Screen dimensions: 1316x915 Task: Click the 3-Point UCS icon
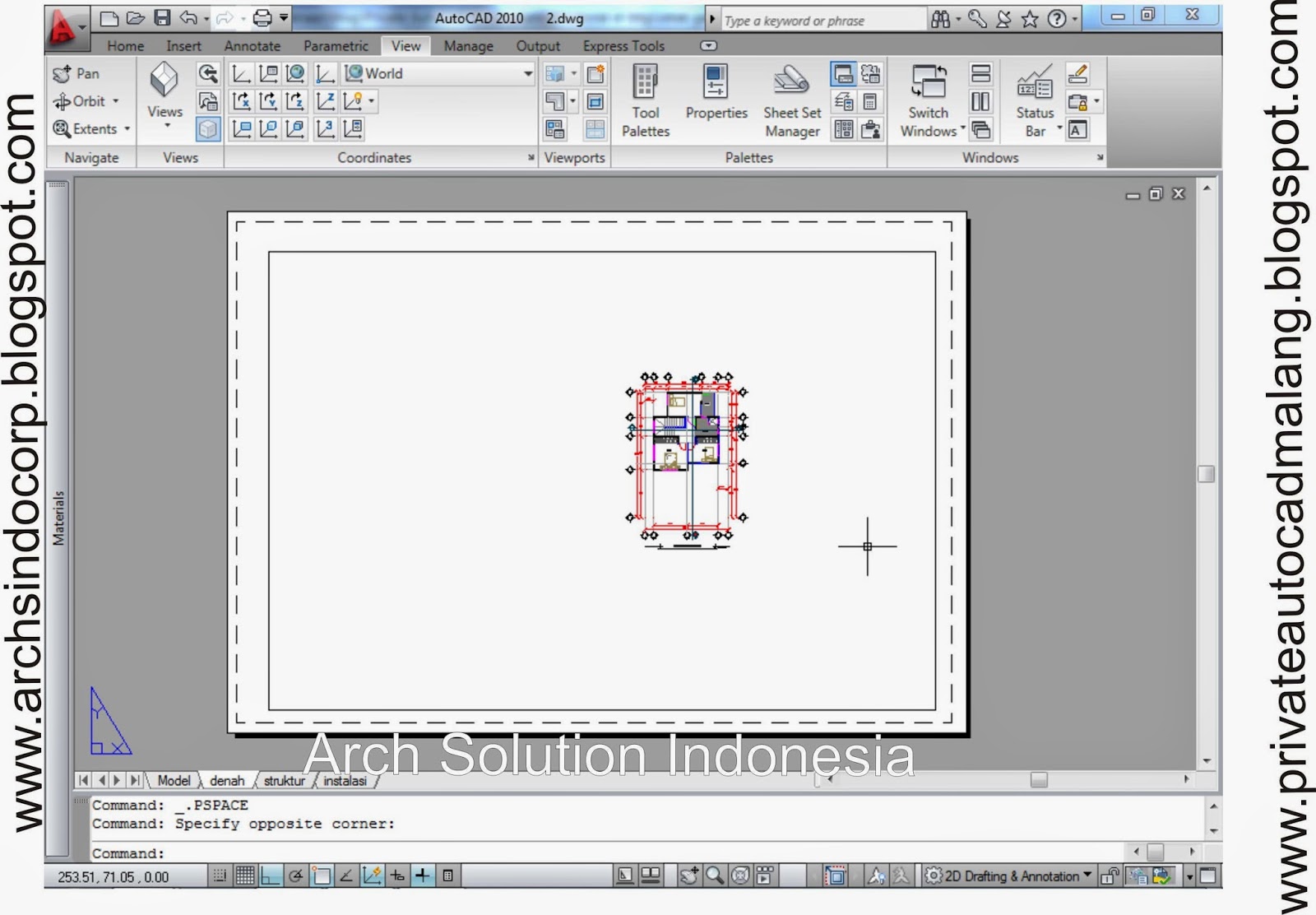coord(326,128)
